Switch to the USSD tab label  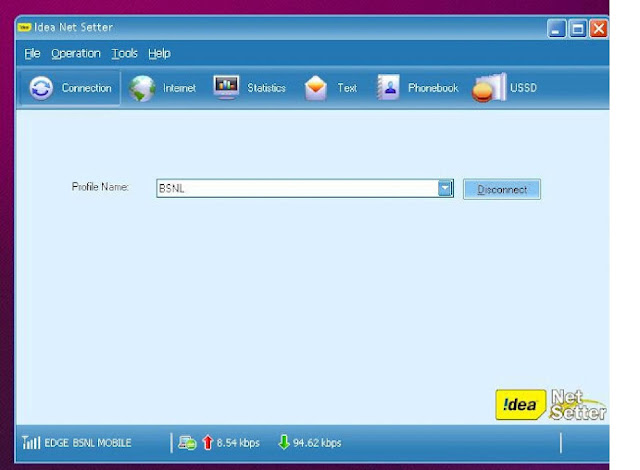tap(523, 88)
